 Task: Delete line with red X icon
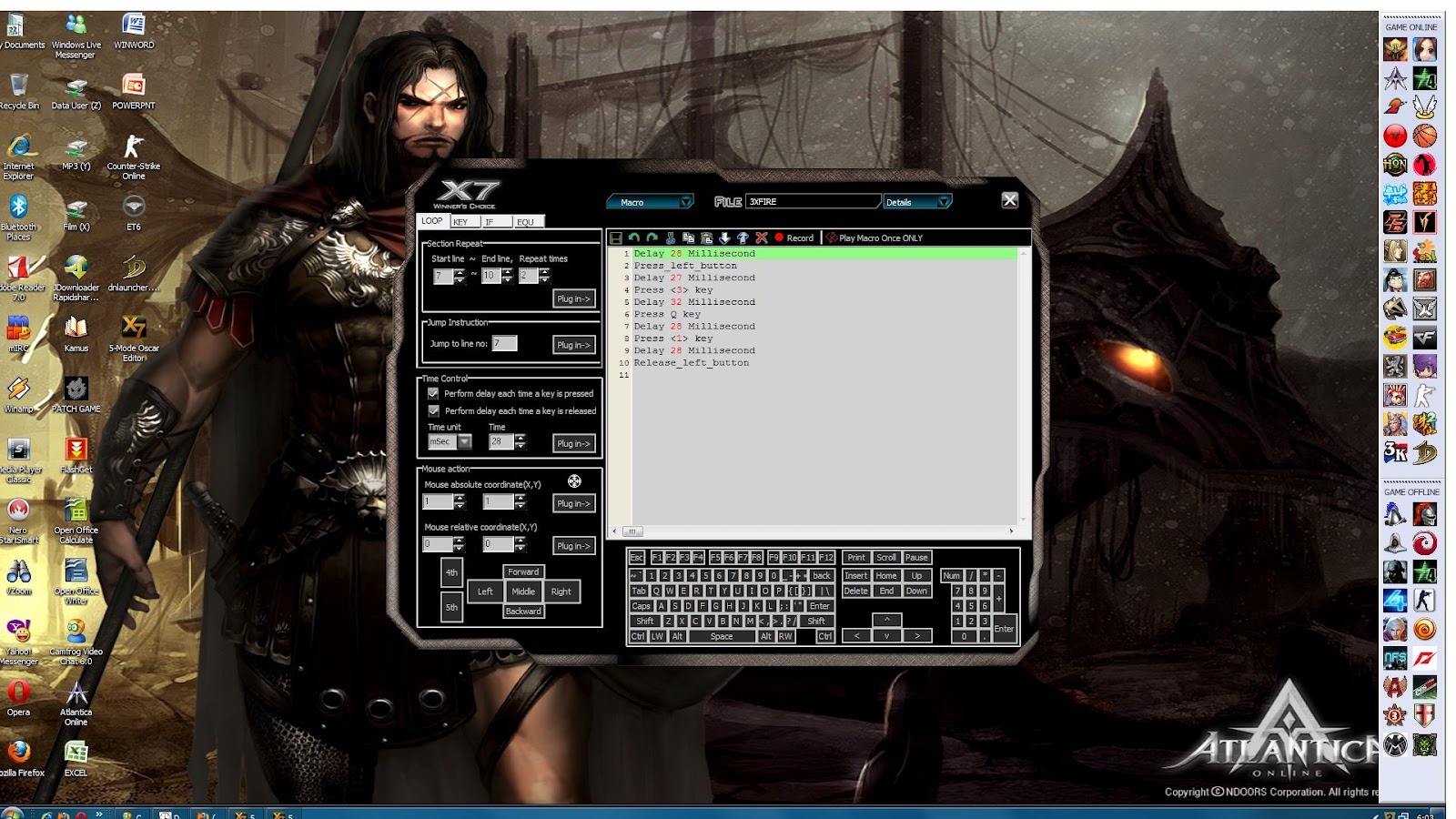click(762, 238)
